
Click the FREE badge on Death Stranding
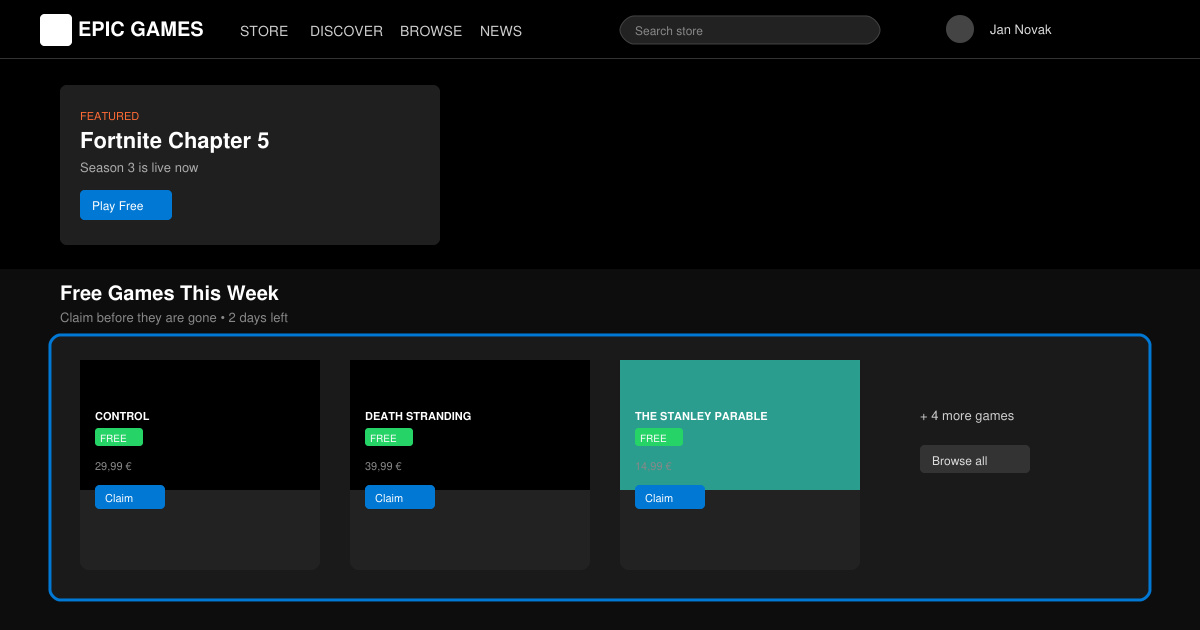[389, 437]
